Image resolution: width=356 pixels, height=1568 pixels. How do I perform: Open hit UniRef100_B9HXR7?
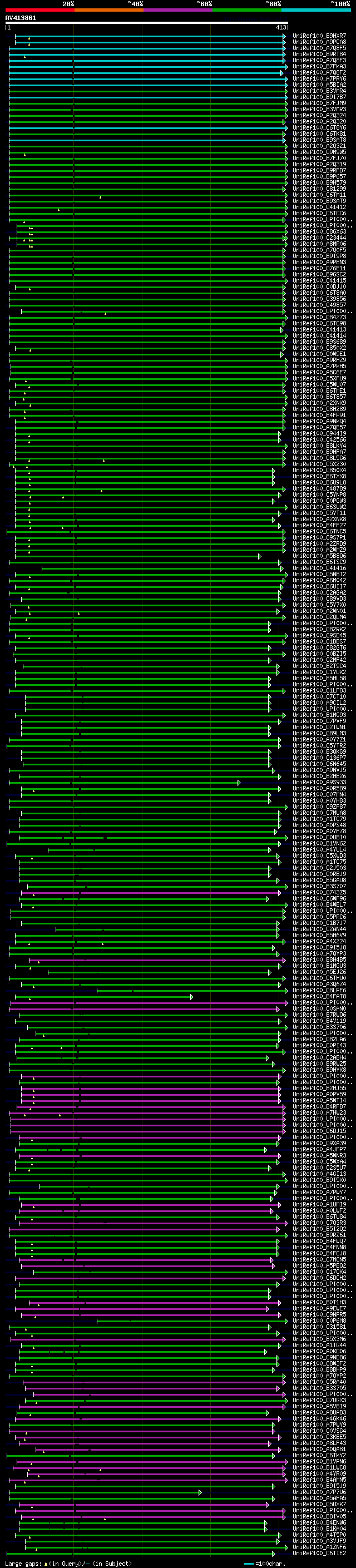(319, 36)
